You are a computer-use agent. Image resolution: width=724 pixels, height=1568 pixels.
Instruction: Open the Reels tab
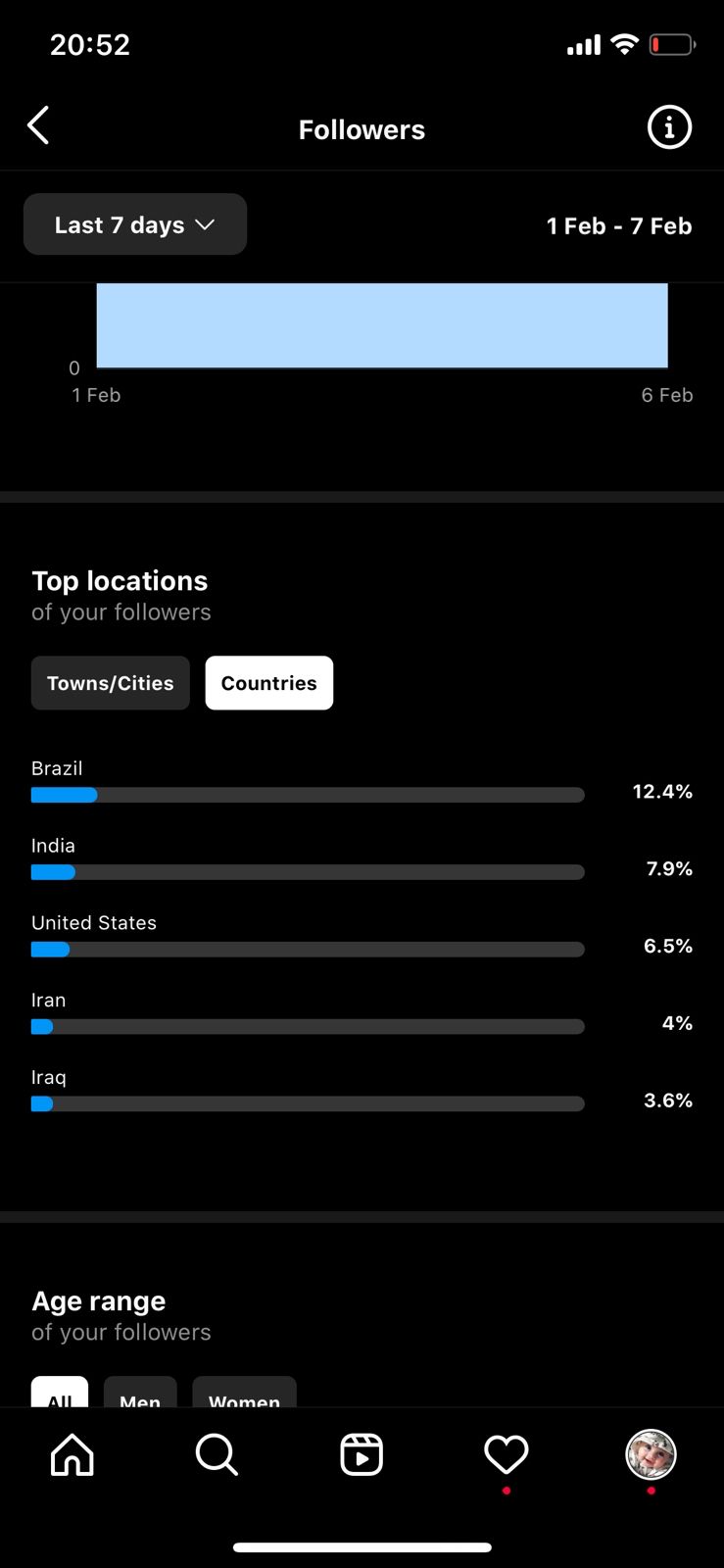(x=362, y=1454)
